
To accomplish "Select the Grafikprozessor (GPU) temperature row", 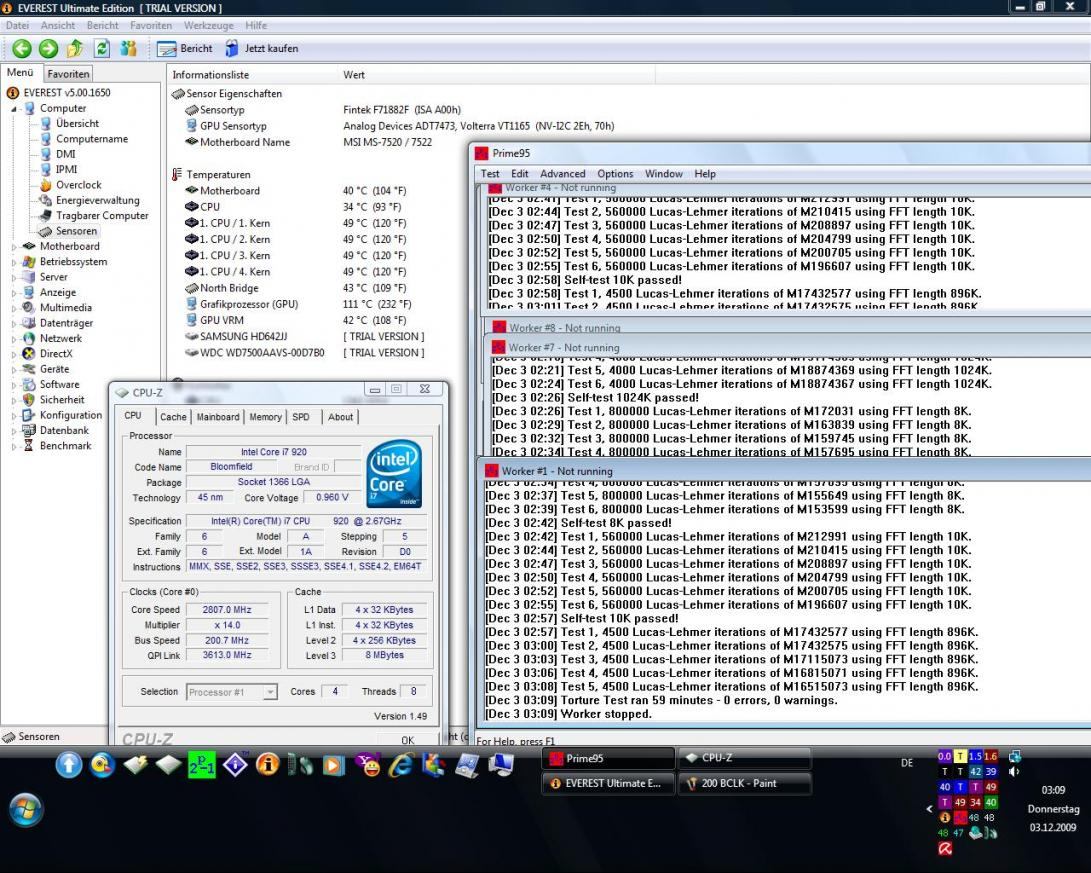I will tap(299, 304).
